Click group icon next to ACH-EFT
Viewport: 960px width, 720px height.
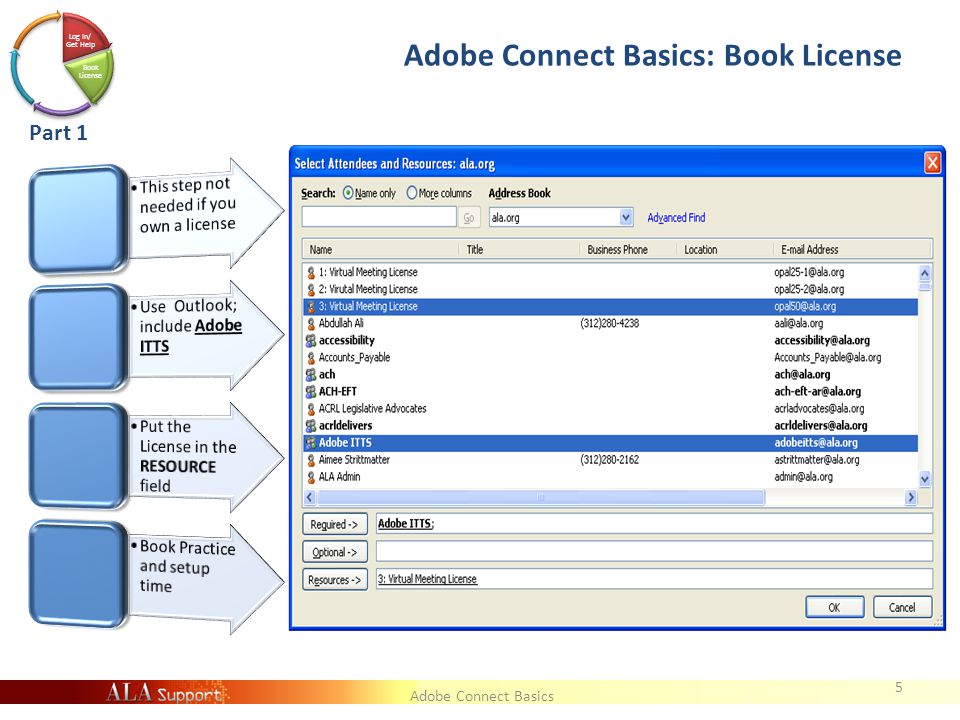(311, 392)
